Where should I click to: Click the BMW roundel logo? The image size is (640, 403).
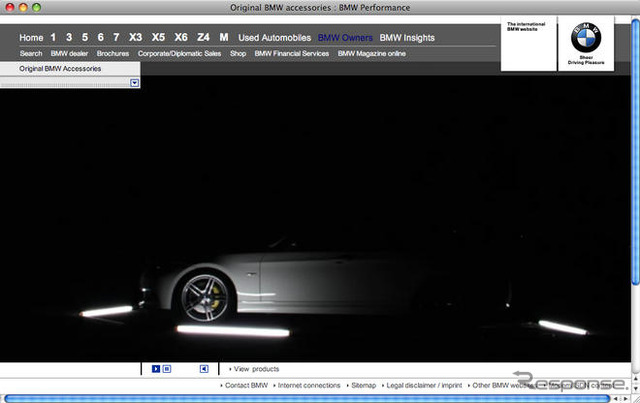pyautogui.click(x=586, y=37)
